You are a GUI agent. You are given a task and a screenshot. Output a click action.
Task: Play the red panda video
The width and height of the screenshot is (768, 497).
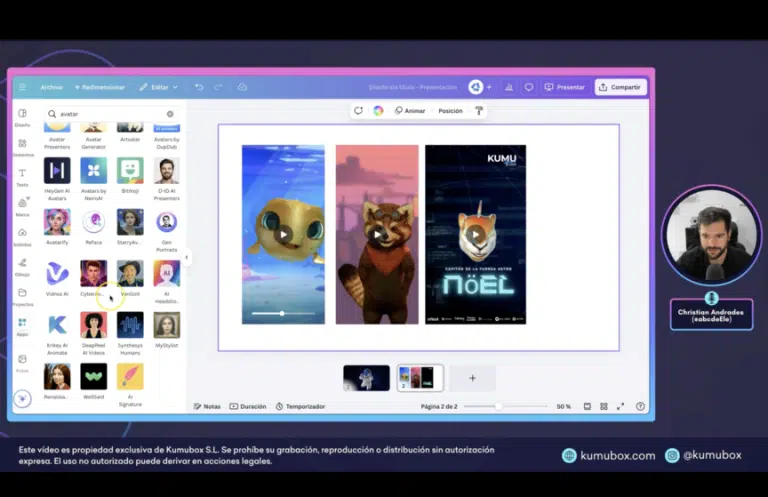click(377, 235)
